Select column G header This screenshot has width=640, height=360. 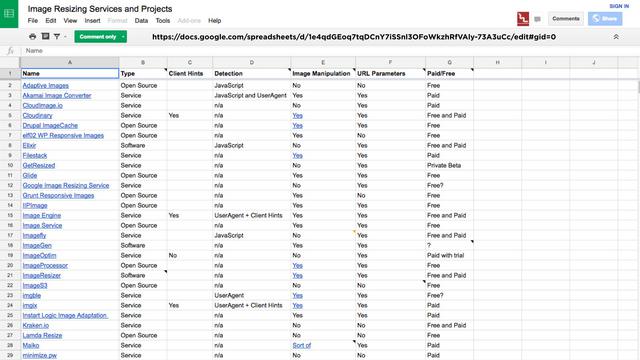point(449,62)
